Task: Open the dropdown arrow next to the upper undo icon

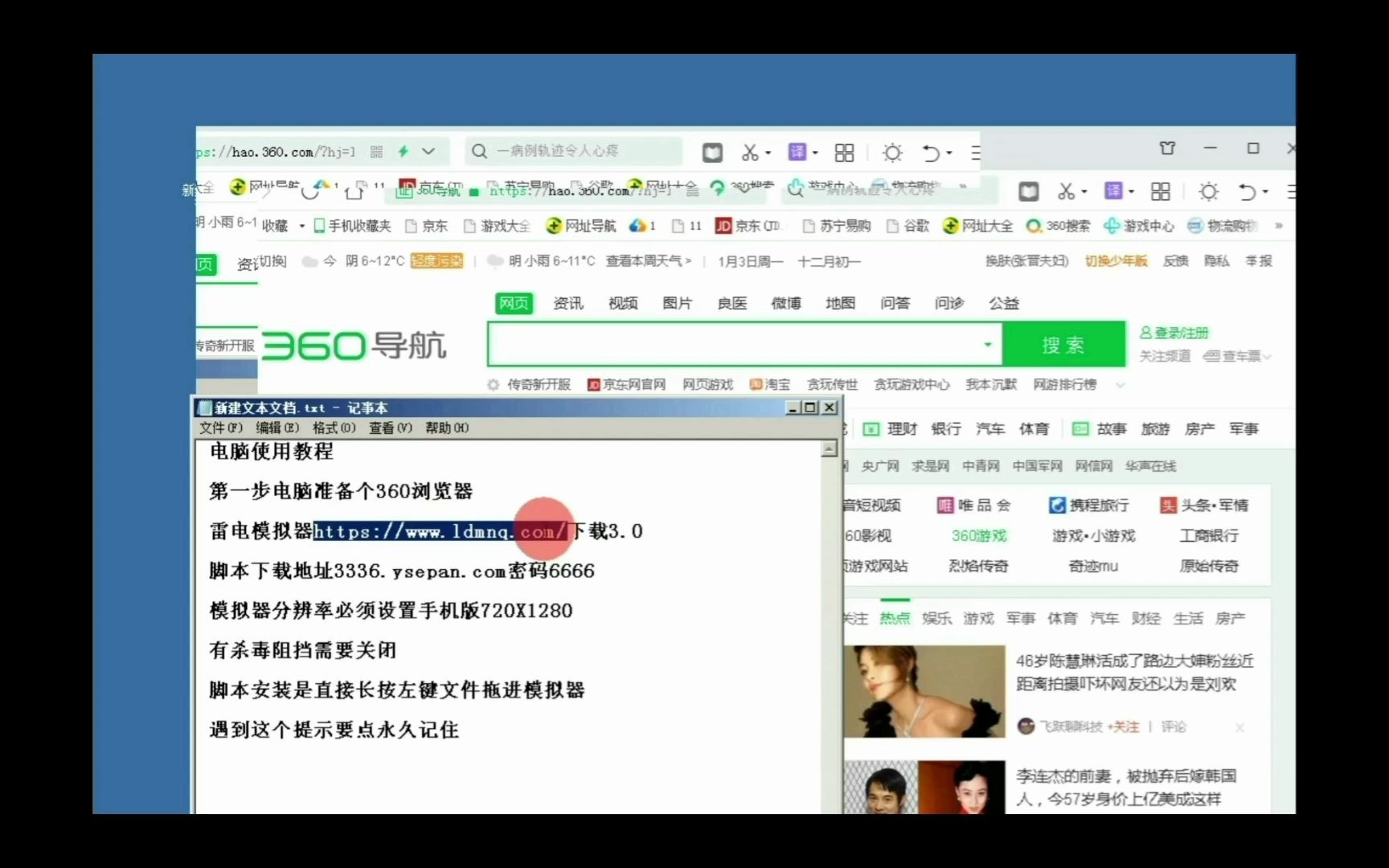Action: click(949, 153)
